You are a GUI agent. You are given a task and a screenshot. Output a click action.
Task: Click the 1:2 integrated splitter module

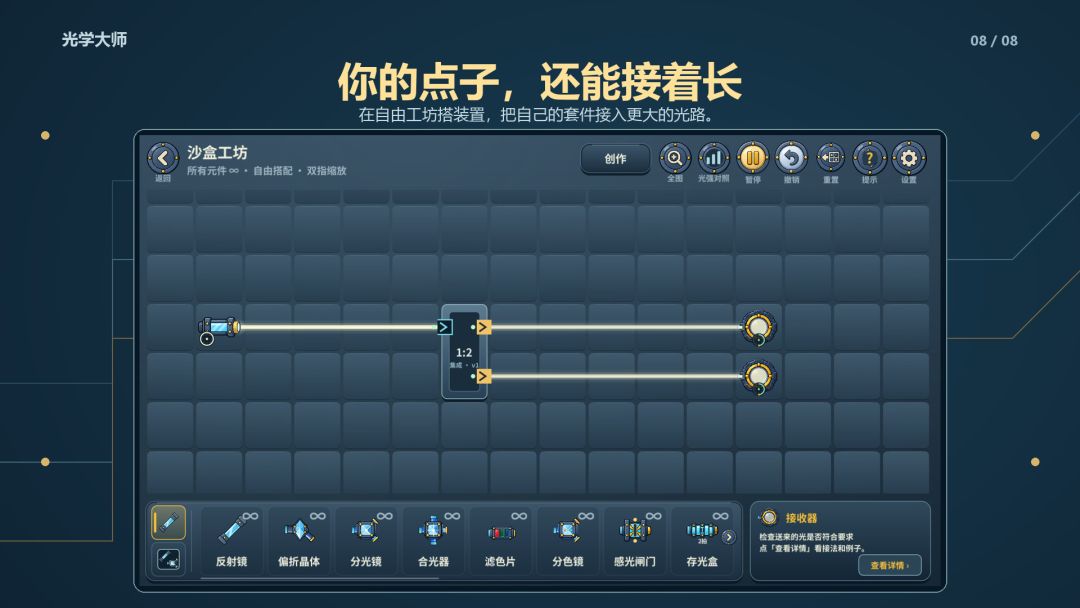pos(464,352)
